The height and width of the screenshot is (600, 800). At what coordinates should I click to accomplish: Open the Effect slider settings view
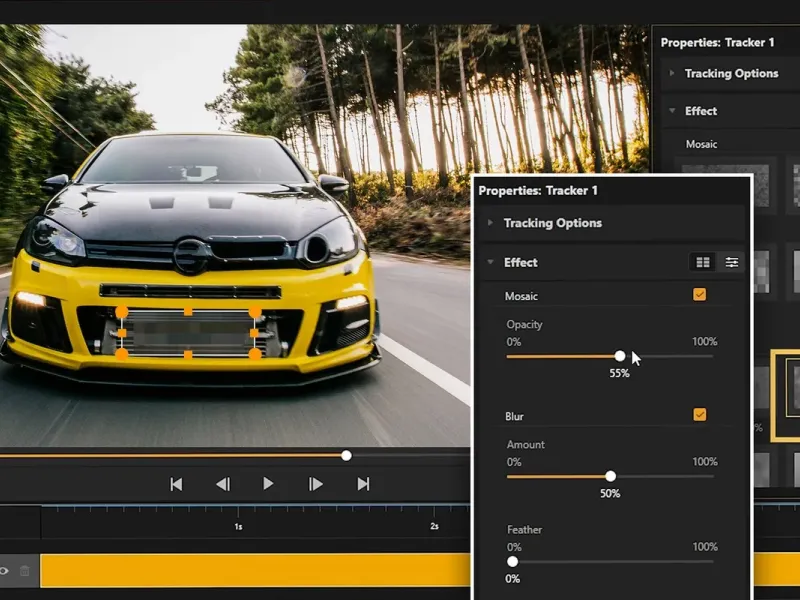click(x=732, y=262)
